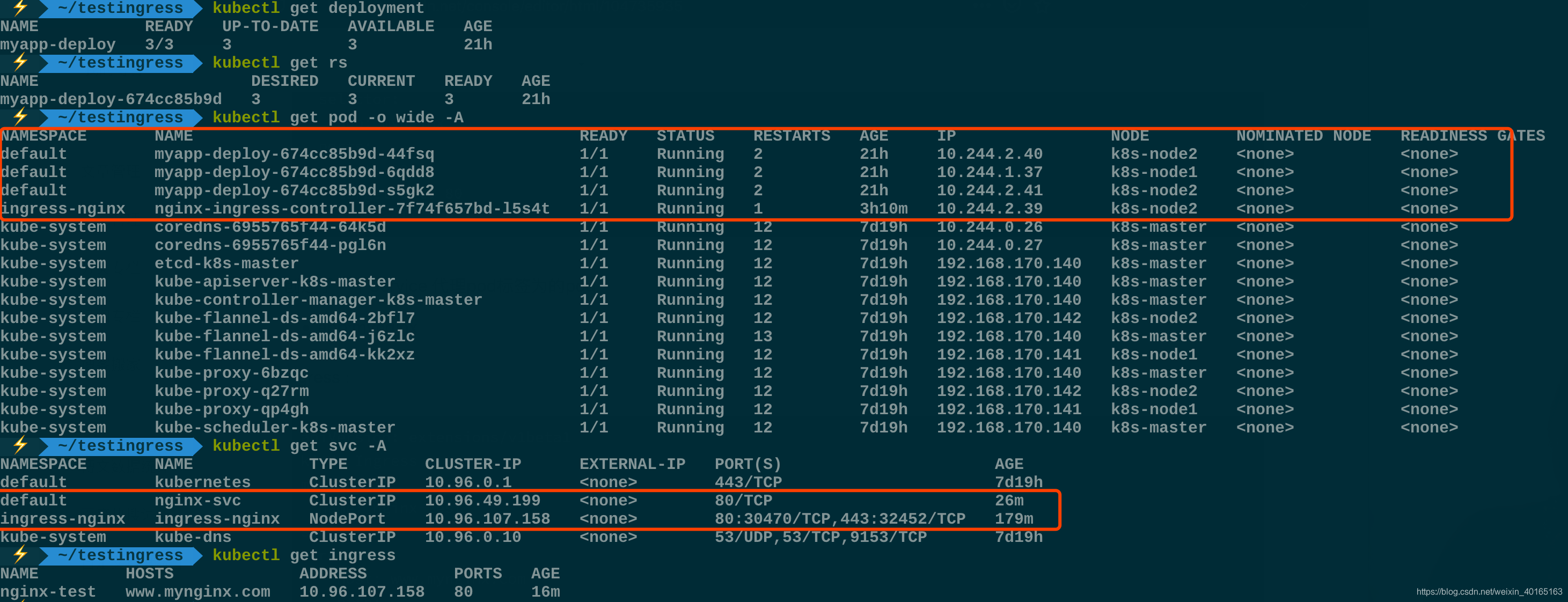The width and height of the screenshot is (1568, 602).
Task: Click lightning bolt beside 'get pod -o wide' prompt
Action: point(20,117)
